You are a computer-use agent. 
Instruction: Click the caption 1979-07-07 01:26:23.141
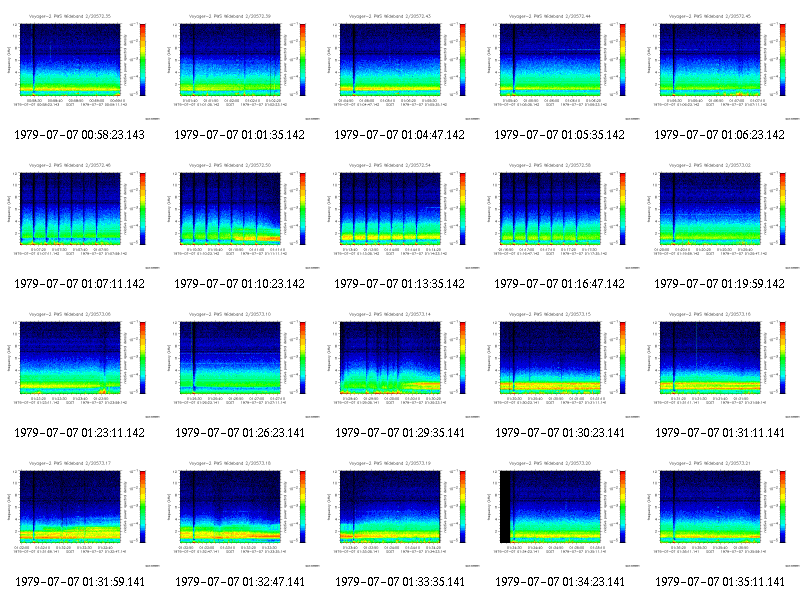tap(240, 433)
